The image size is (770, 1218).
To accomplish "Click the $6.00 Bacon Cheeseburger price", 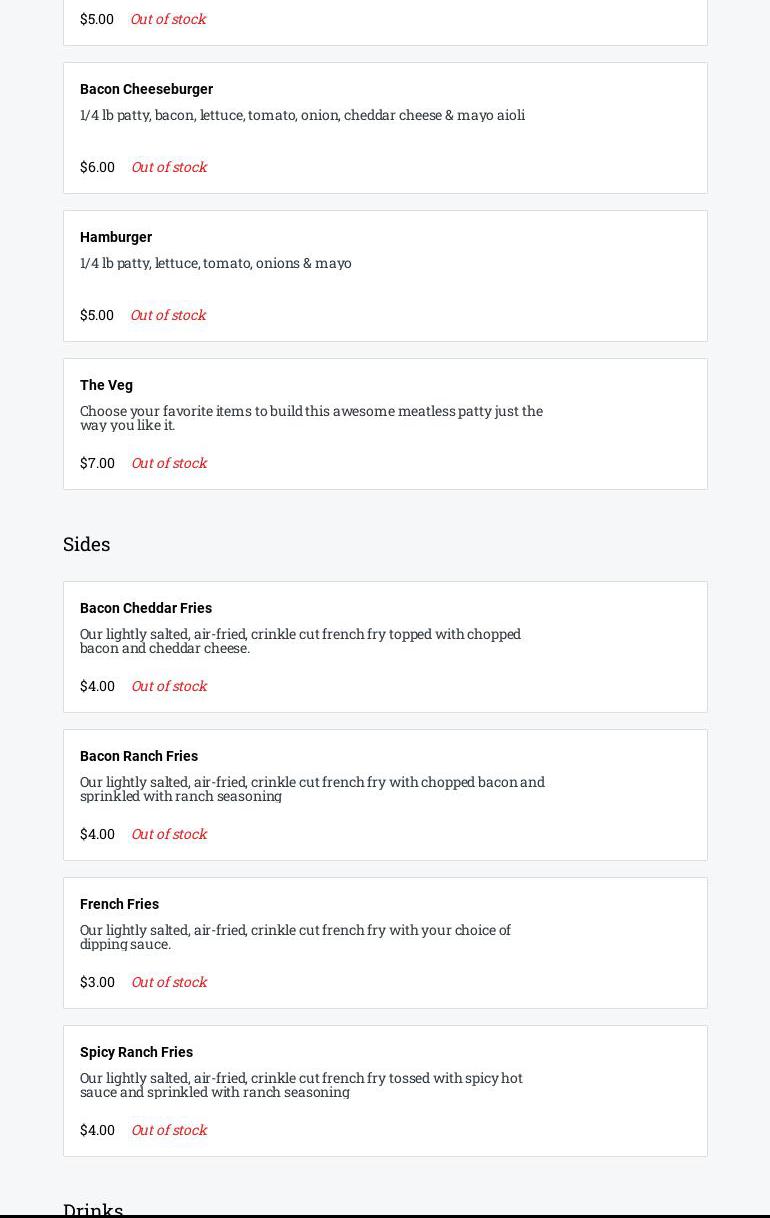I will tap(97, 167).
